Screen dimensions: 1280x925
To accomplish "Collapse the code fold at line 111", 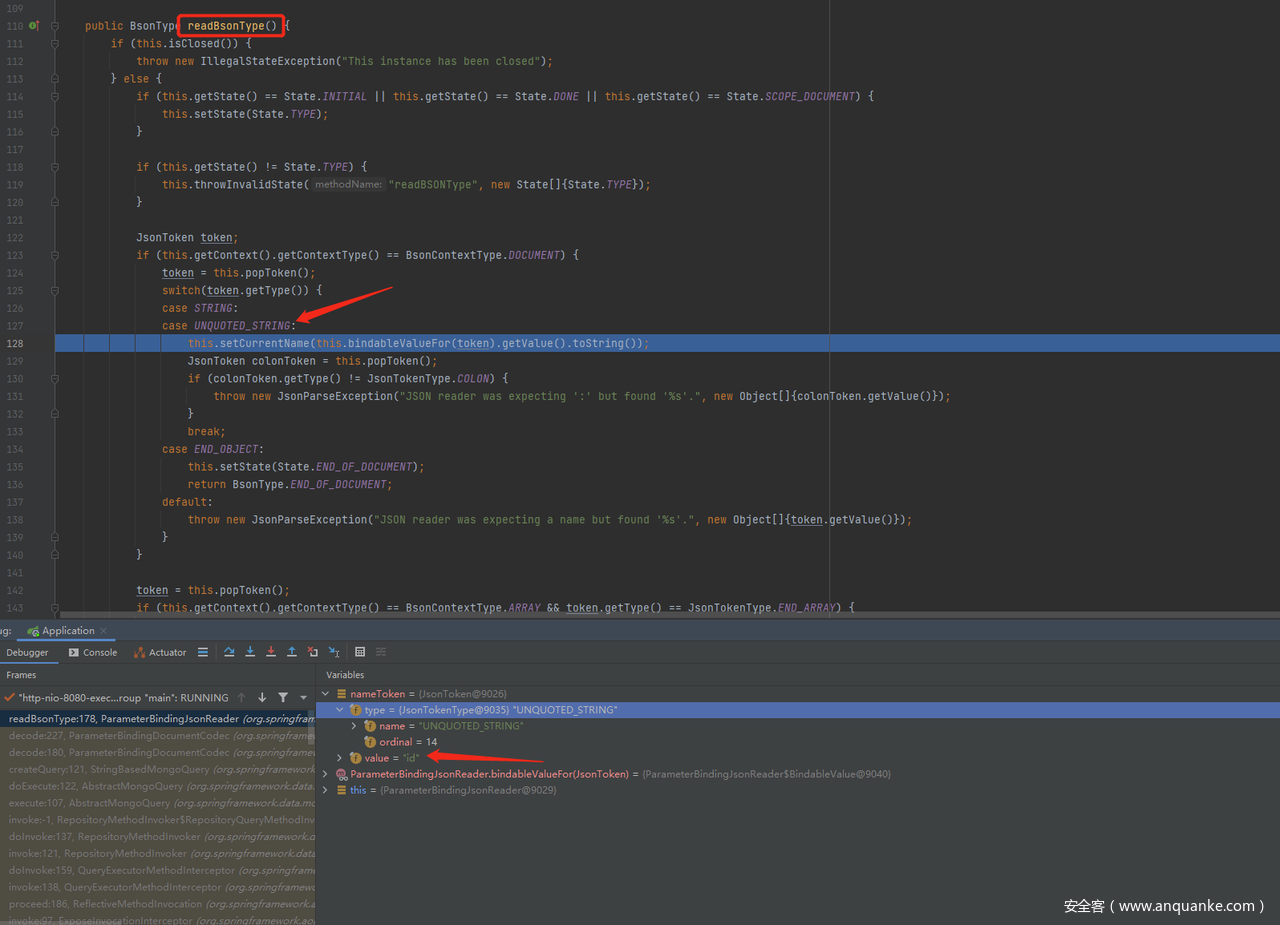I will (x=55, y=44).
